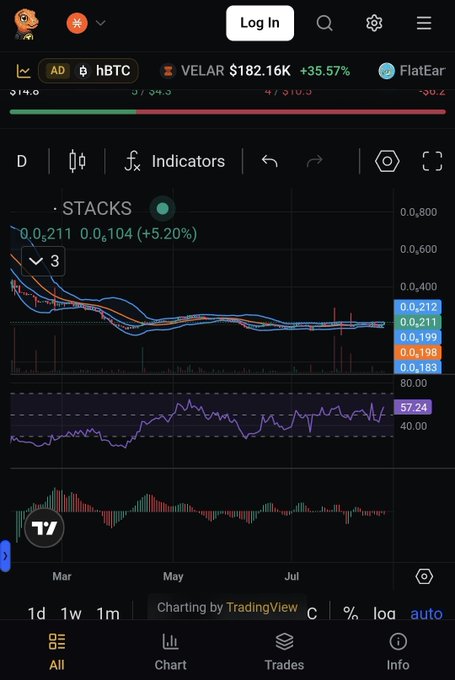The image size is (455, 680).
Task: Toggle percent scale mode
Action: click(350, 613)
